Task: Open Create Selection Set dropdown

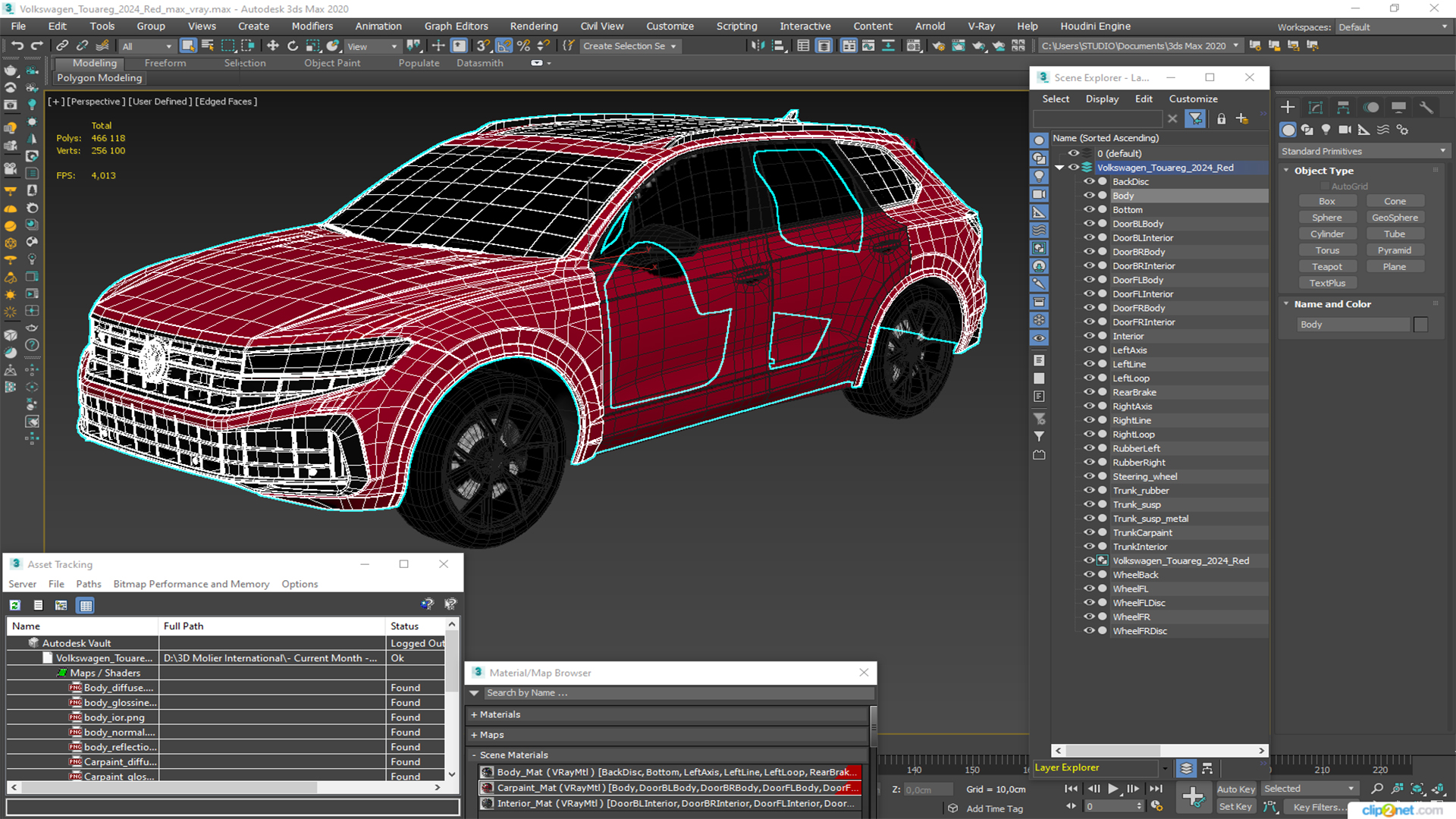Action: [x=629, y=46]
